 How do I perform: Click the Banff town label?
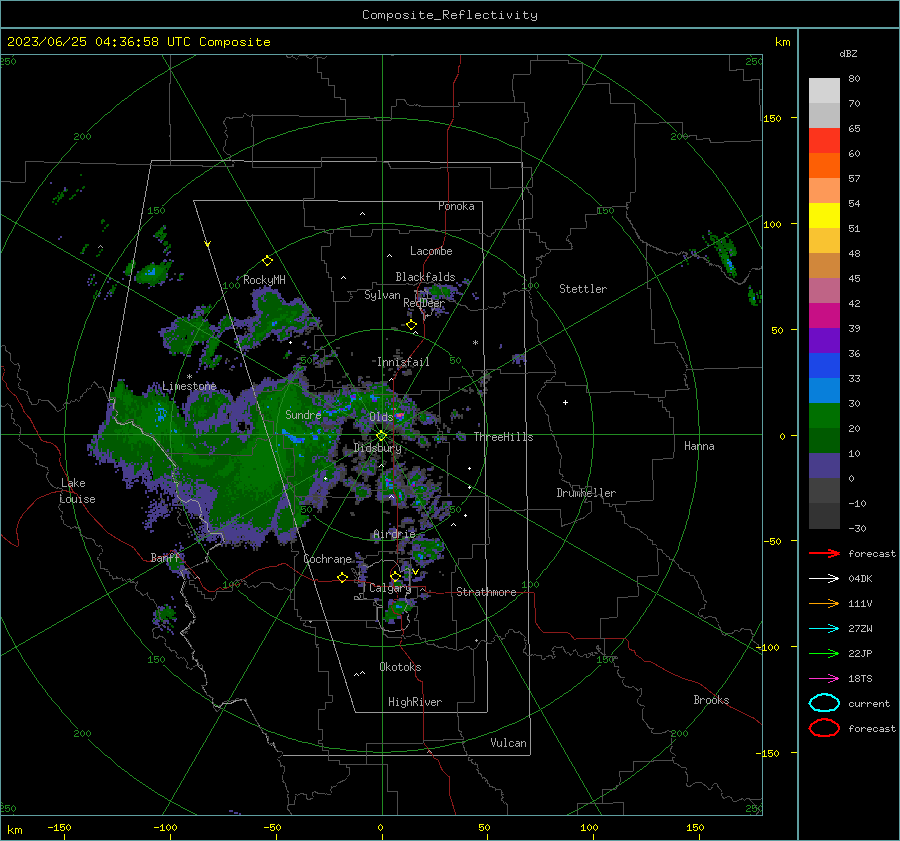[165, 557]
